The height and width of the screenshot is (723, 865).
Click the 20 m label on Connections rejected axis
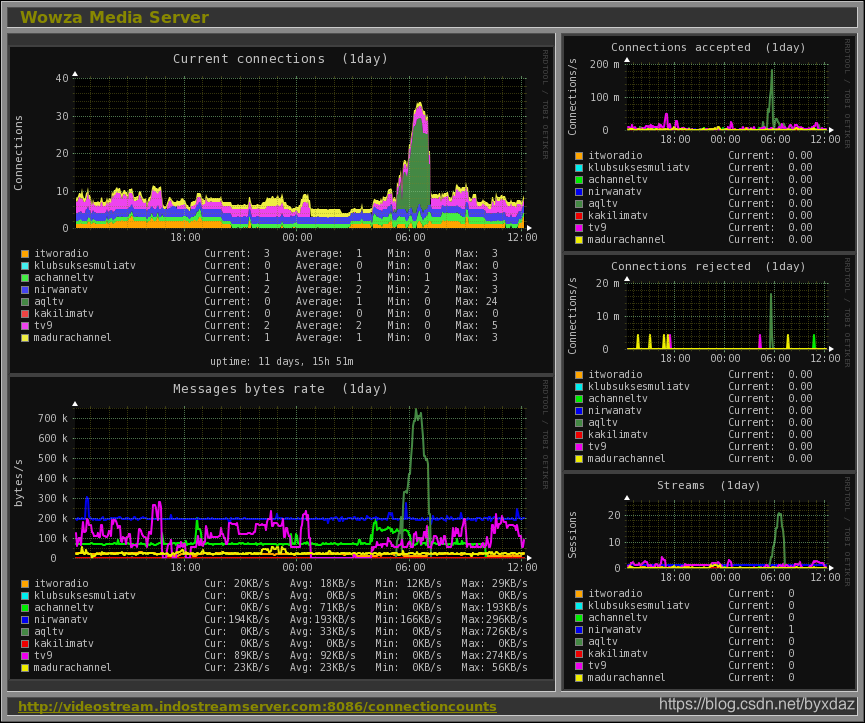607,283
